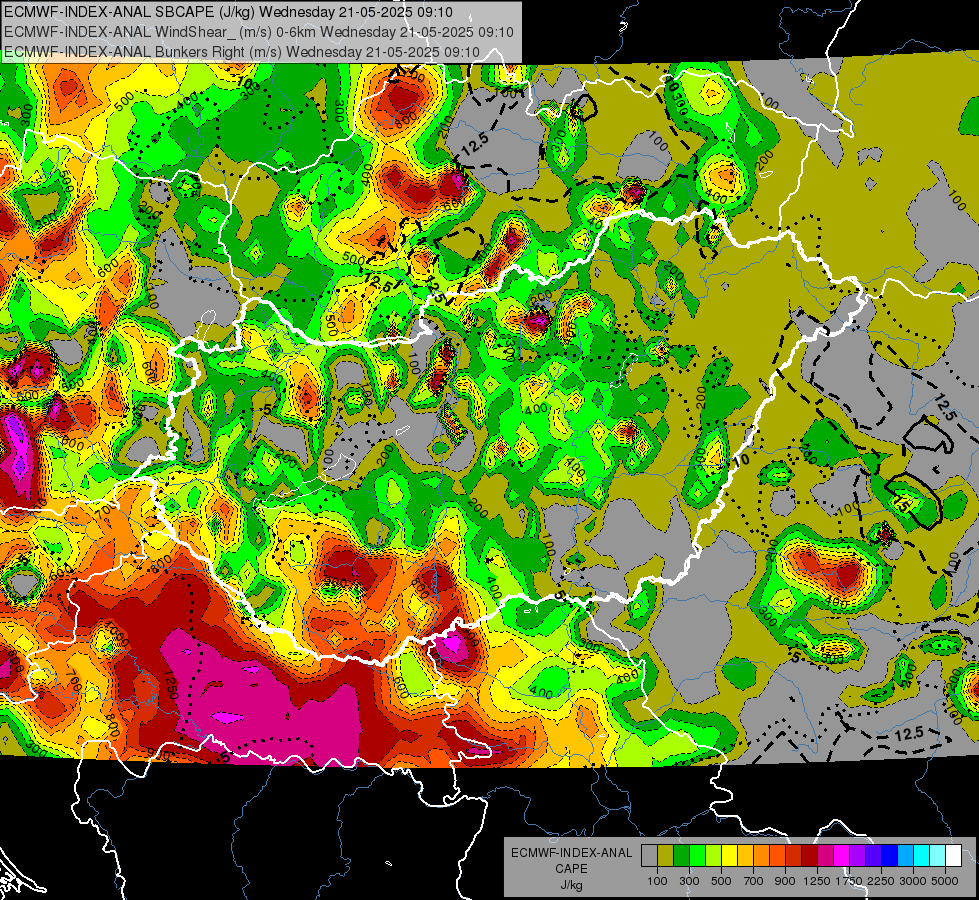The height and width of the screenshot is (900, 979).
Task: Click the 100 value under legend
Action: [657, 881]
